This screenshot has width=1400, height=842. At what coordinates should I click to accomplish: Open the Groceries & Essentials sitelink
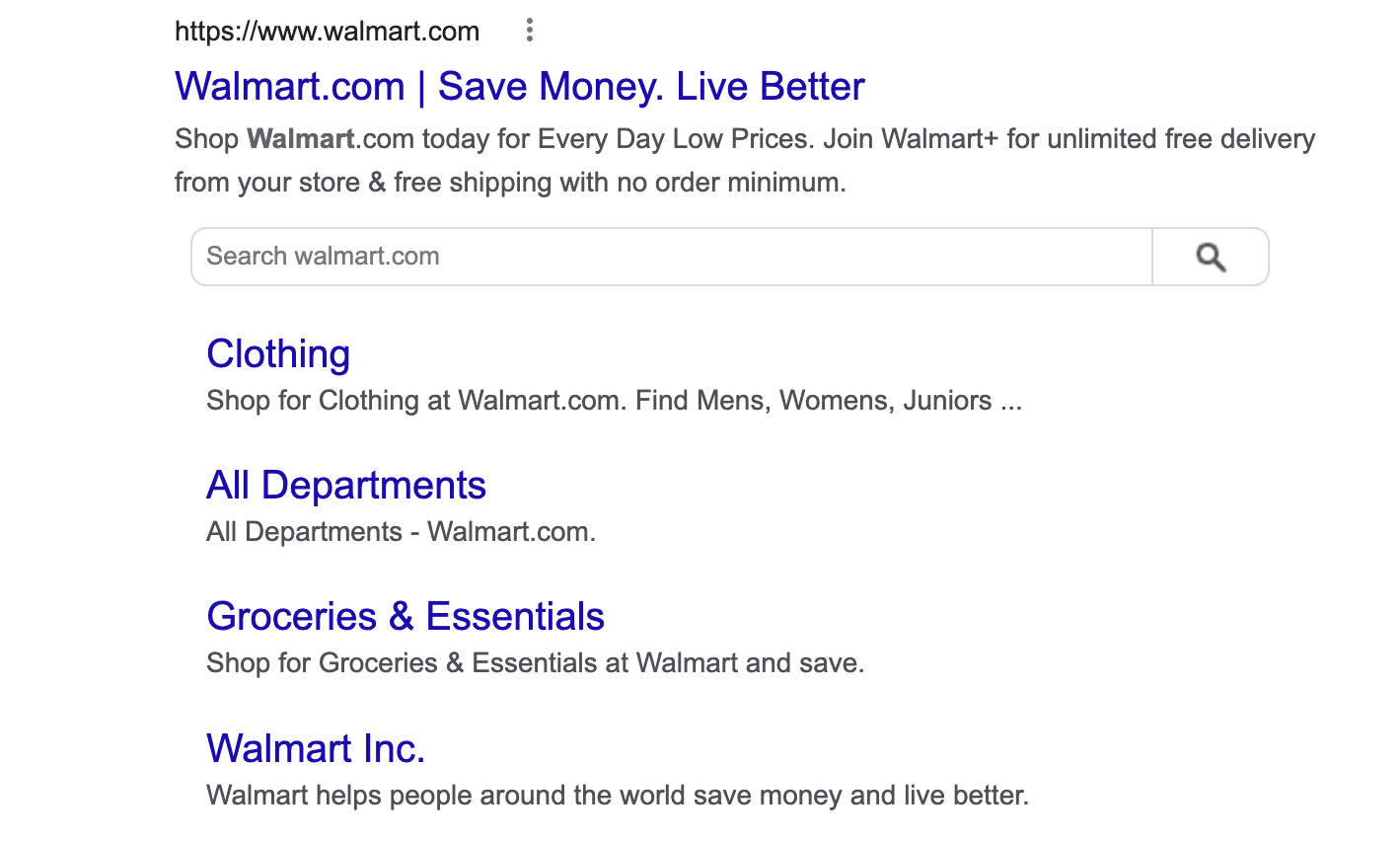pyautogui.click(x=405, y=617)
